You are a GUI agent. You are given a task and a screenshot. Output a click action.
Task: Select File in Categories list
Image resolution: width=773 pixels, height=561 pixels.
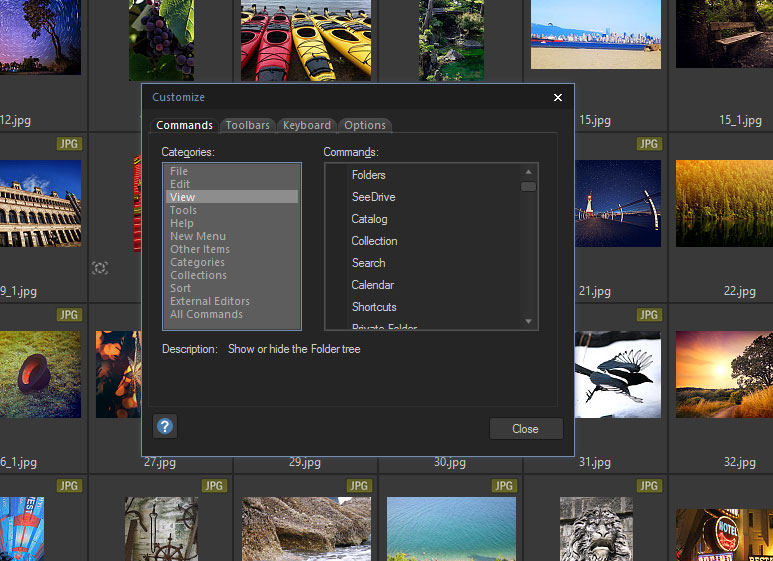click(x=232, y=171)
